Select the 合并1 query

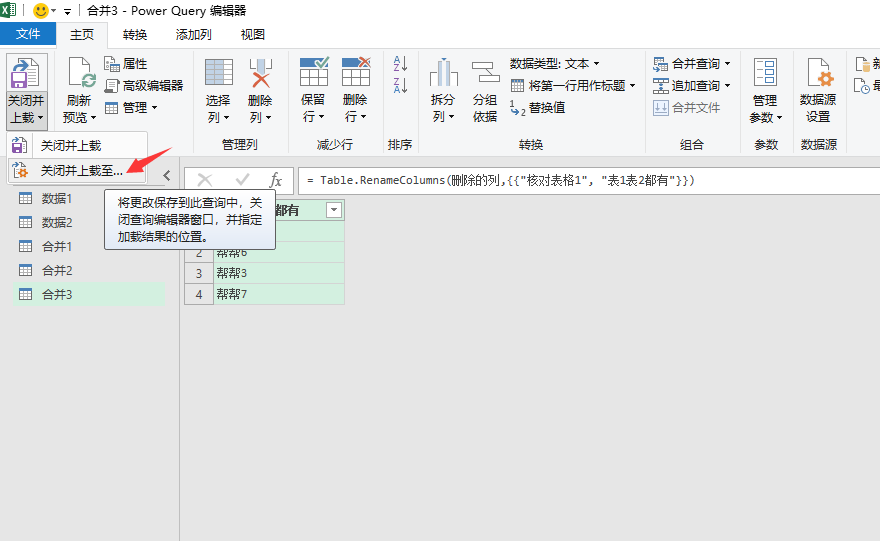[x=89, y=246]
